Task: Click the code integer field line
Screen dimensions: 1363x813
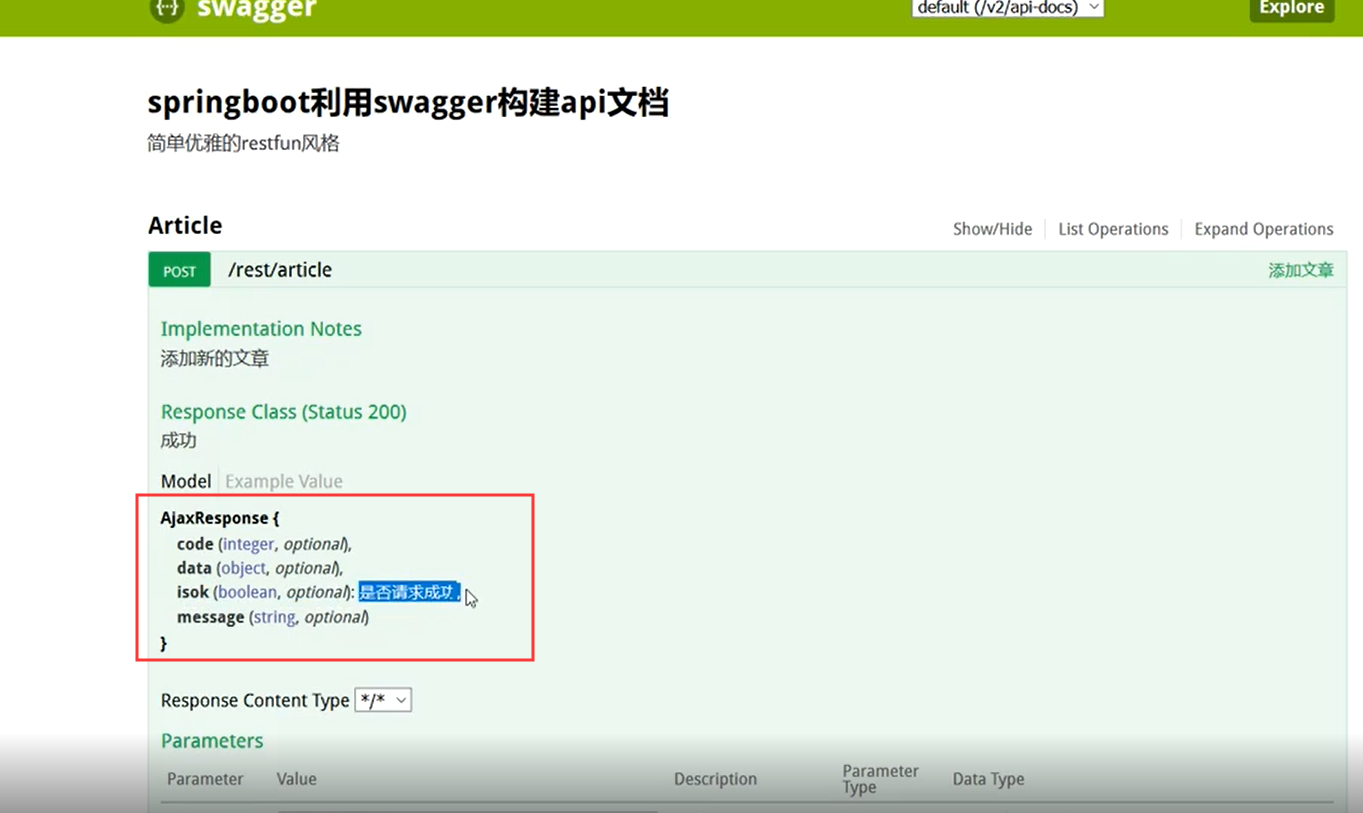Action: tap(264, 544)
